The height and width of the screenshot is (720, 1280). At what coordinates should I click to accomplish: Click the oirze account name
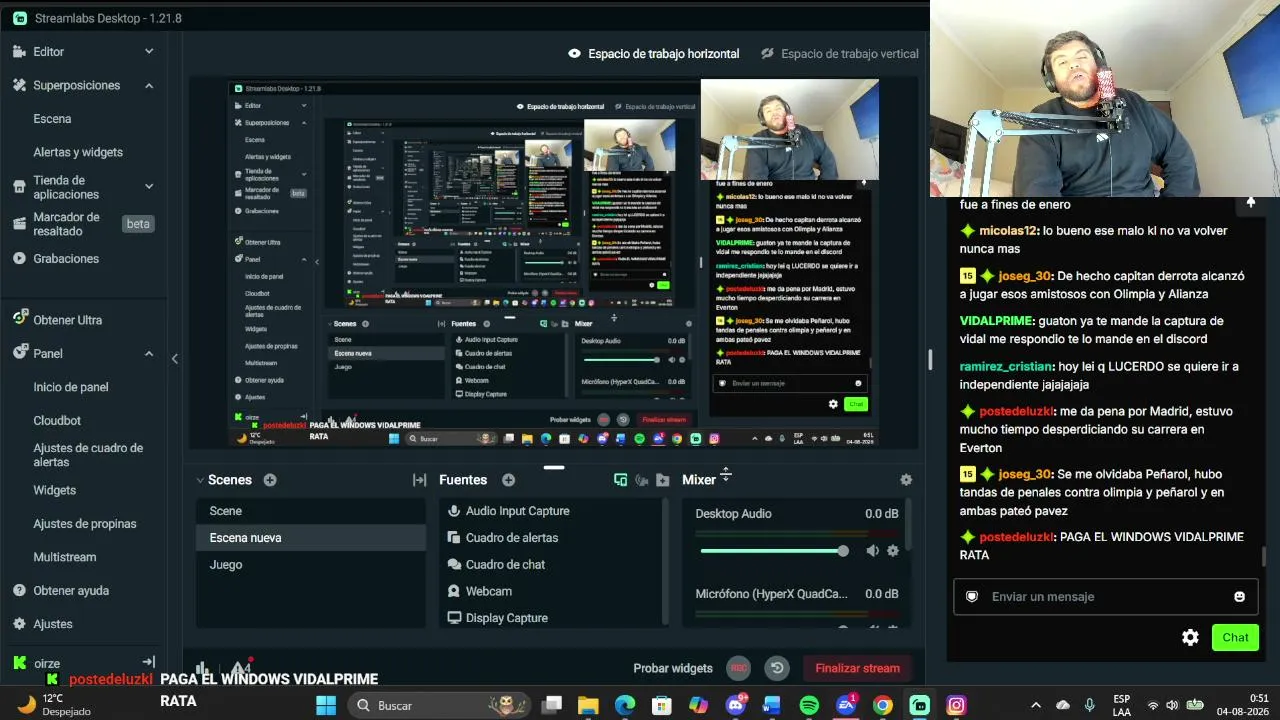47,663
